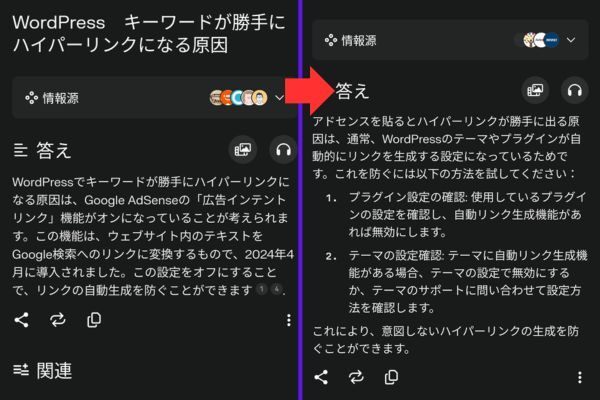
Task: Open more options menu for right answer
Action: pos(580,377)
